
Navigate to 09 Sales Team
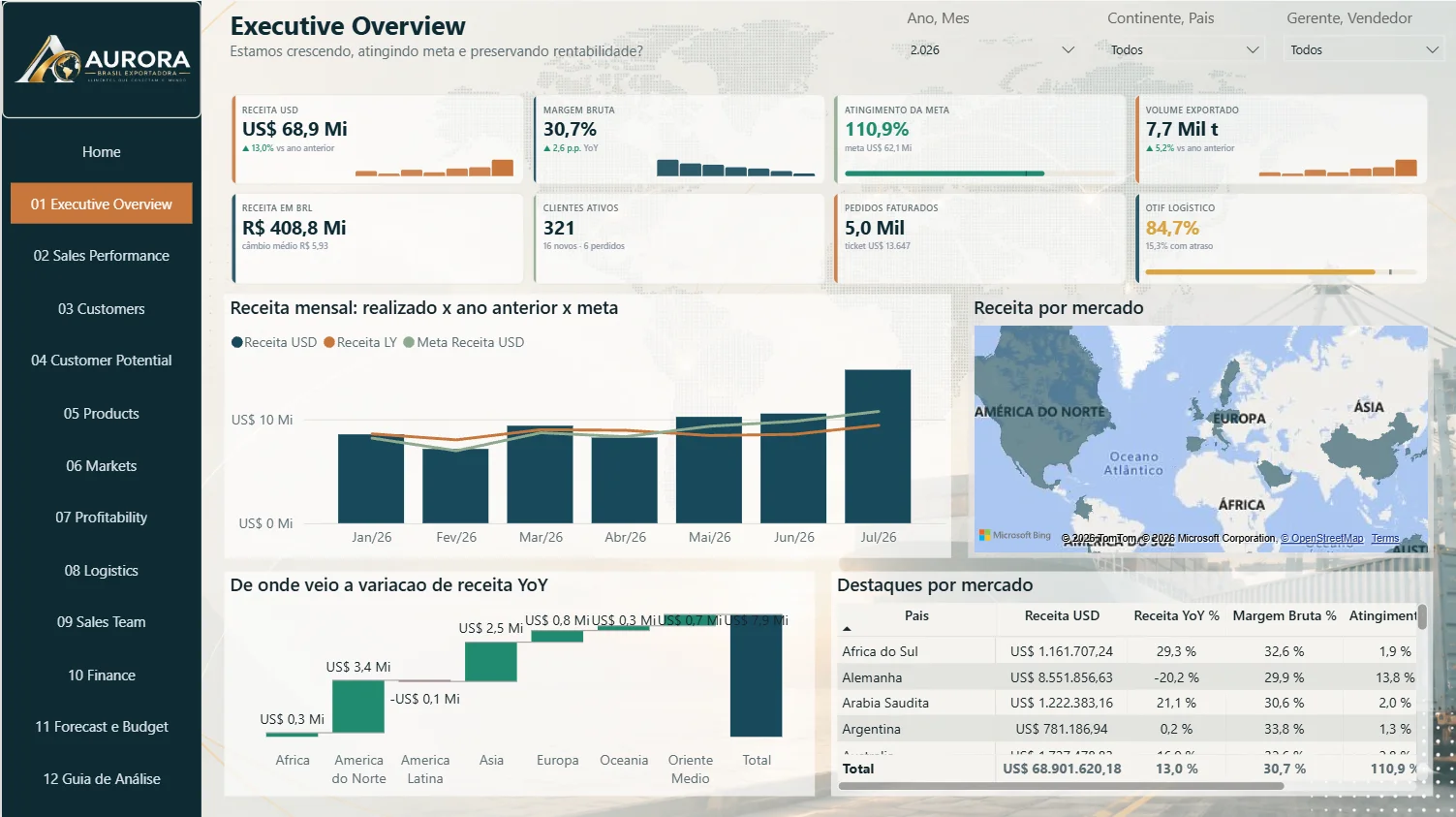[x=102, y=622]
